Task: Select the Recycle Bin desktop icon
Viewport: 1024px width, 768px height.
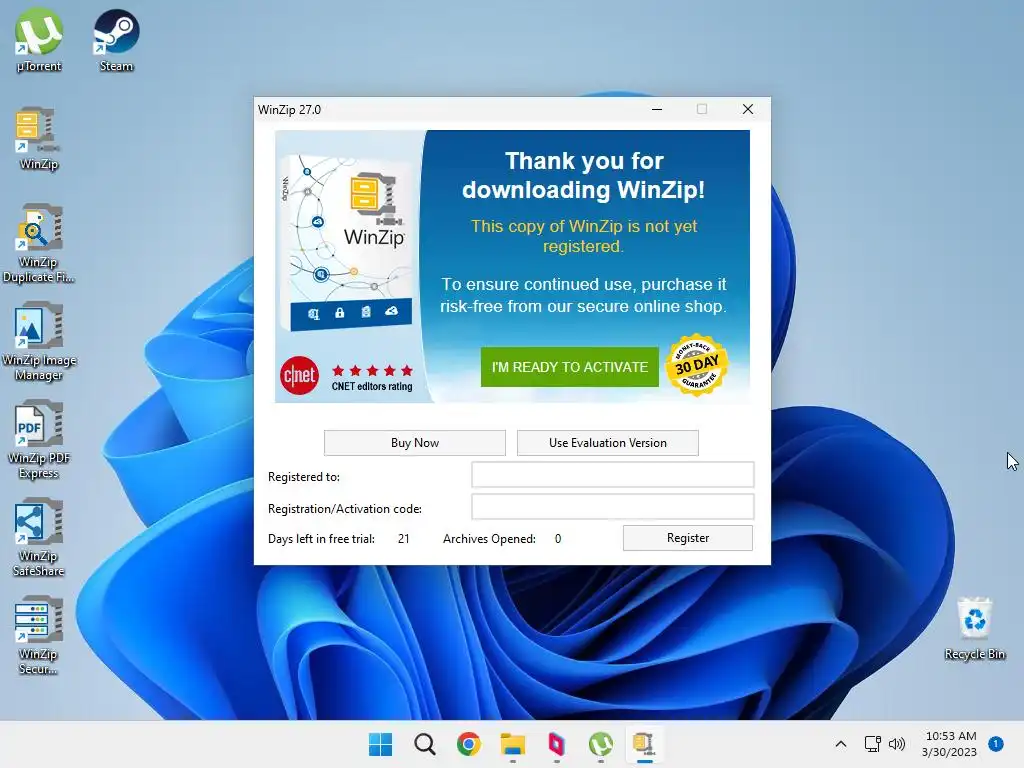Action: tap(974, 628)
